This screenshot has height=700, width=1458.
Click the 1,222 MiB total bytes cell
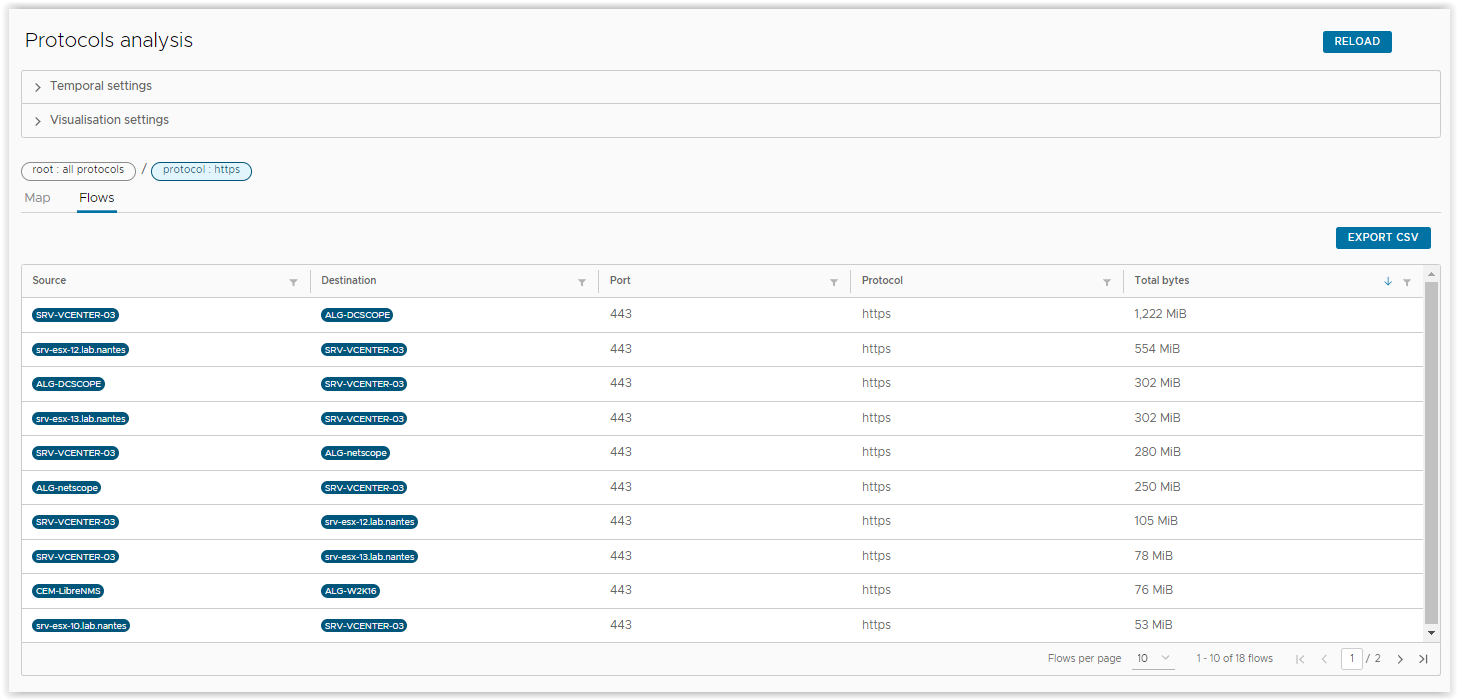1160,314
